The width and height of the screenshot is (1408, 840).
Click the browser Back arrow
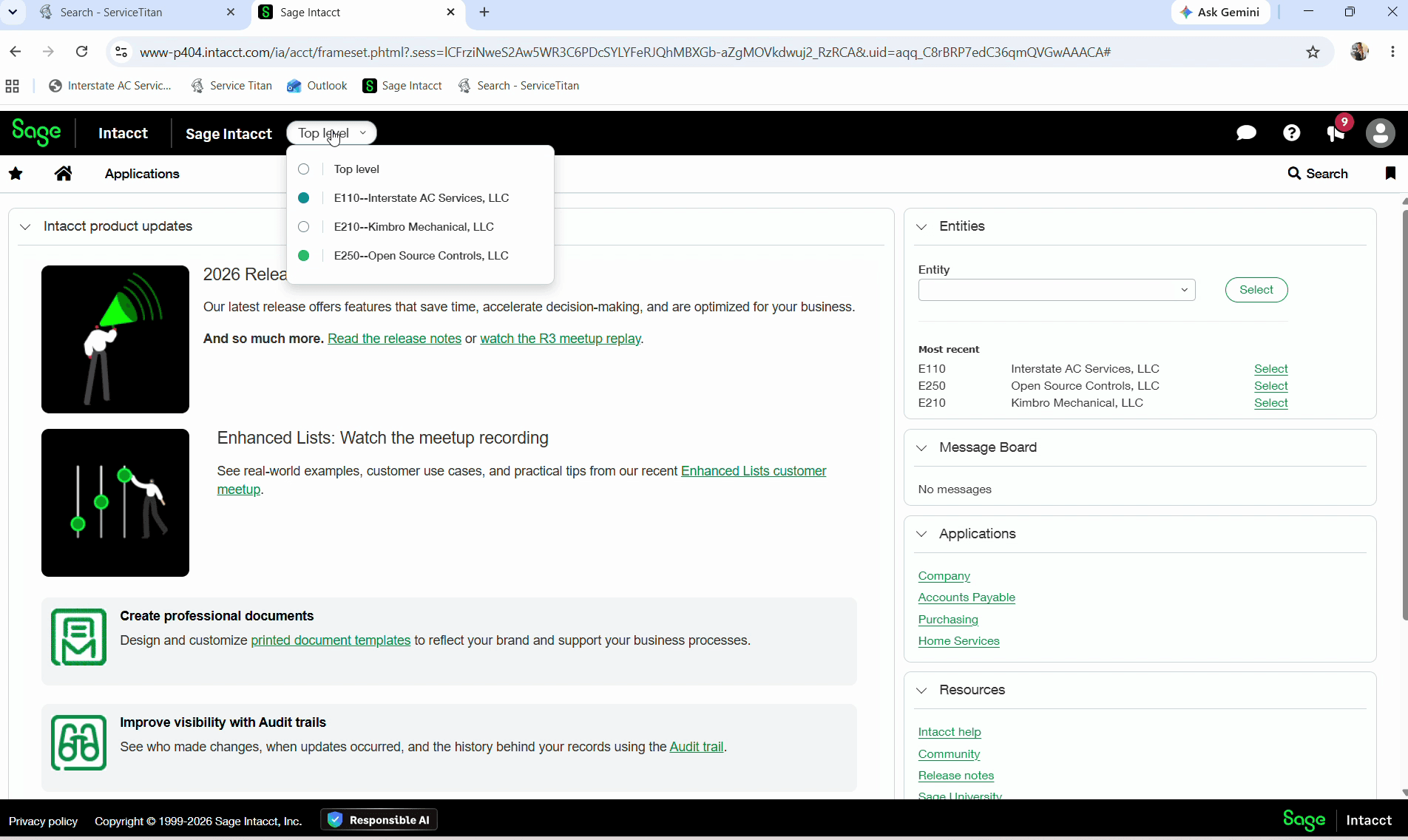pyautogui.click(x=16, y=52)
